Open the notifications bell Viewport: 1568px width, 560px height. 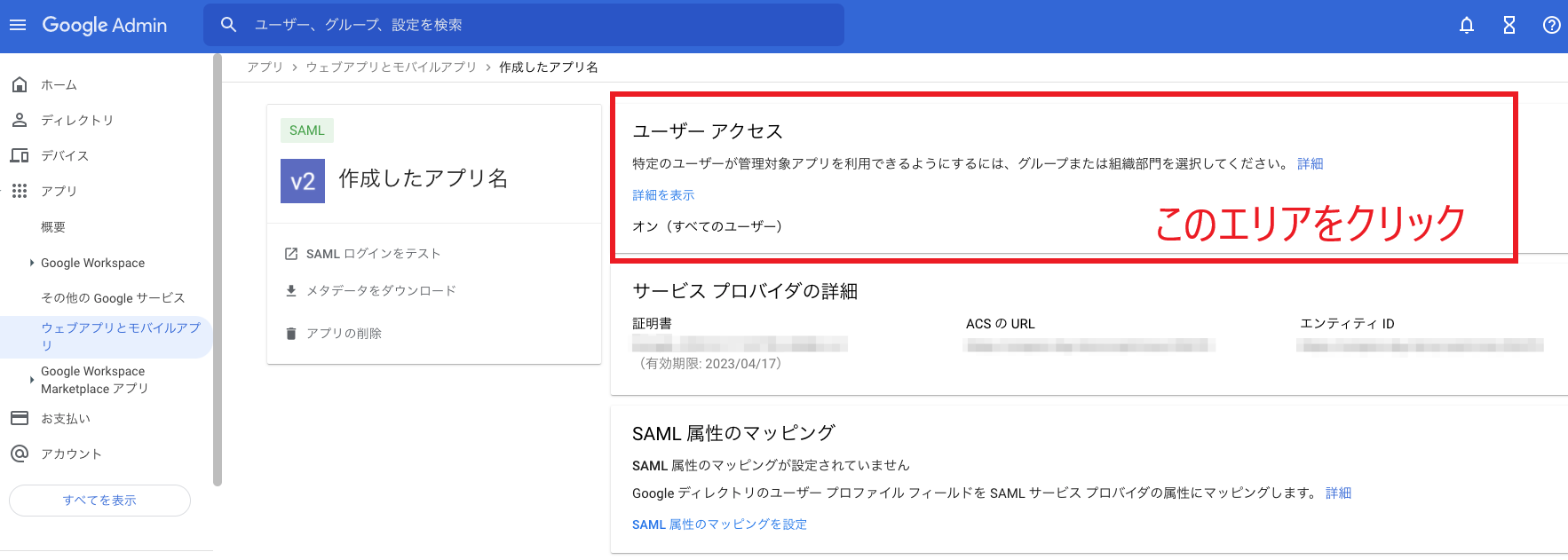[1467, 25]
